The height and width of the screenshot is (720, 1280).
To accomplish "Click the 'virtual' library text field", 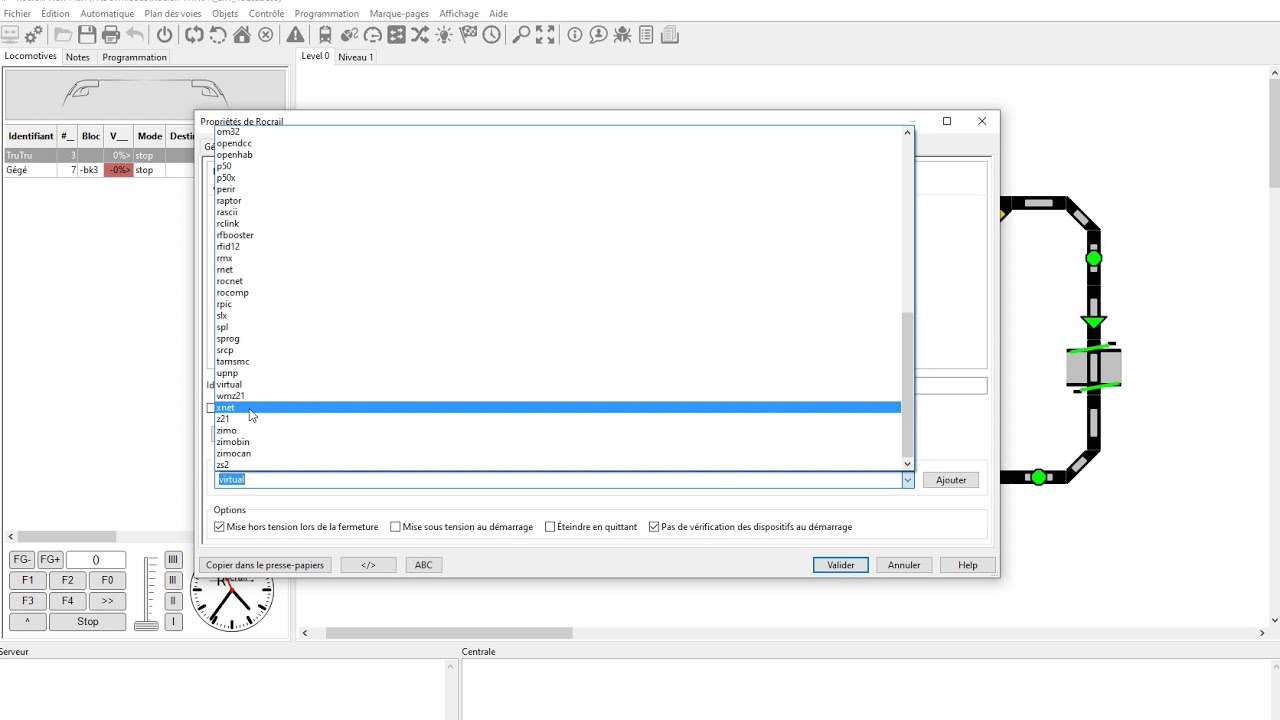I will tap(558, 480).
